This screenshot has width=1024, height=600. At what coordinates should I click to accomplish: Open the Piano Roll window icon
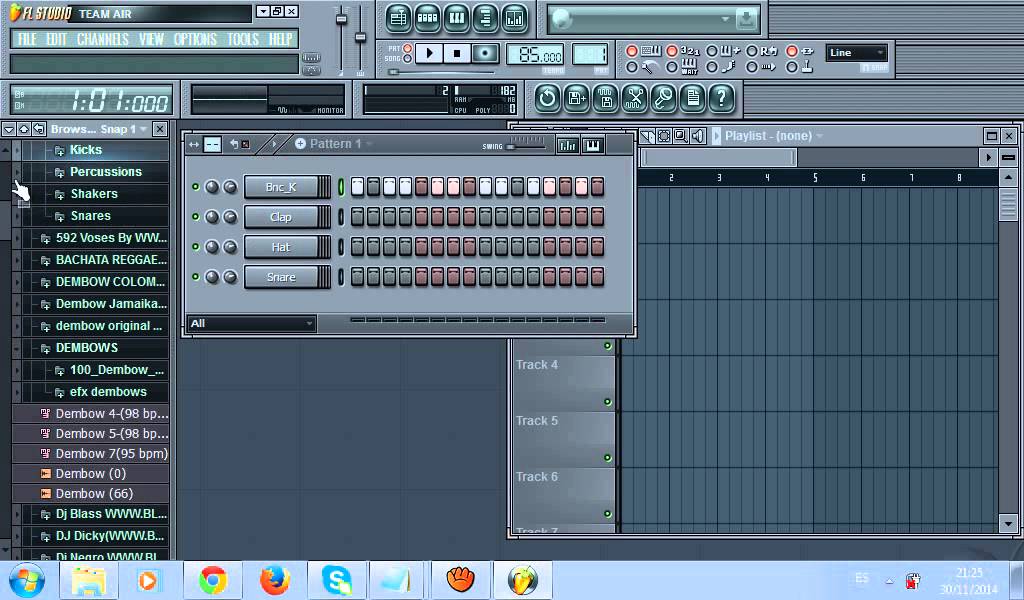click(456, 18)
